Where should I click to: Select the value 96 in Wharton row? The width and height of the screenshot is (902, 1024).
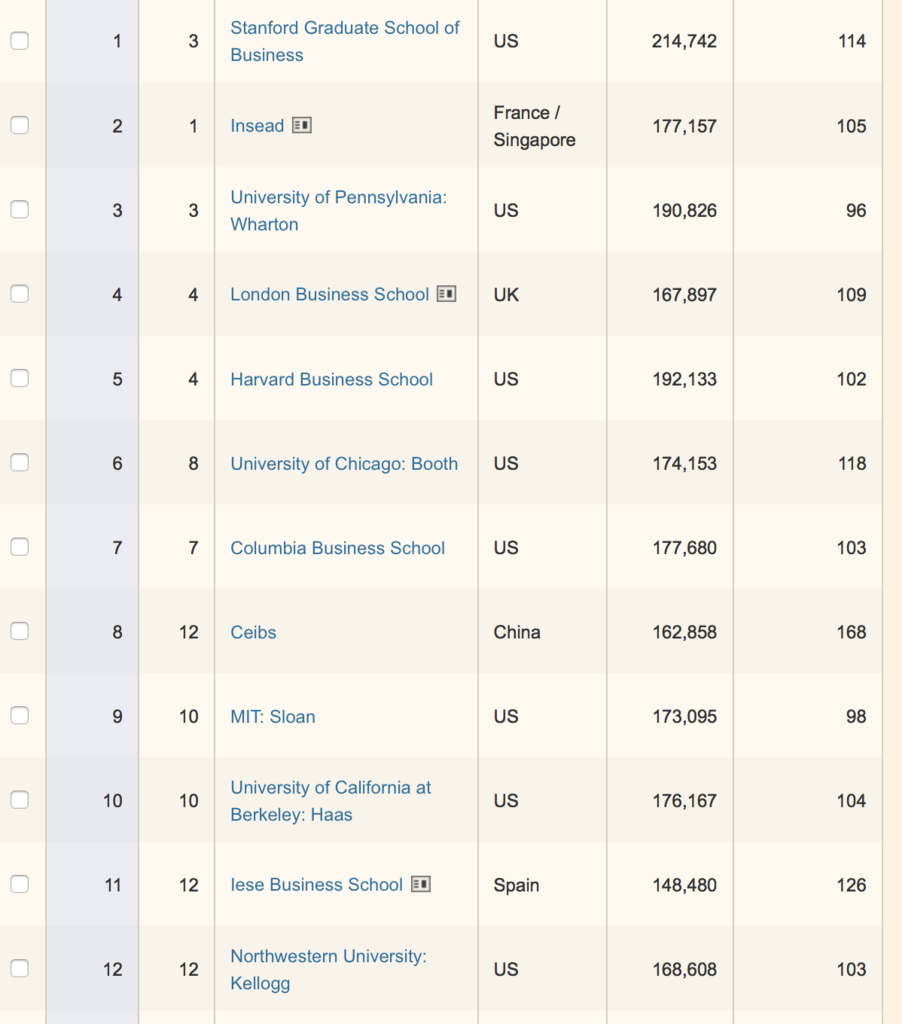tap(856, 210)
